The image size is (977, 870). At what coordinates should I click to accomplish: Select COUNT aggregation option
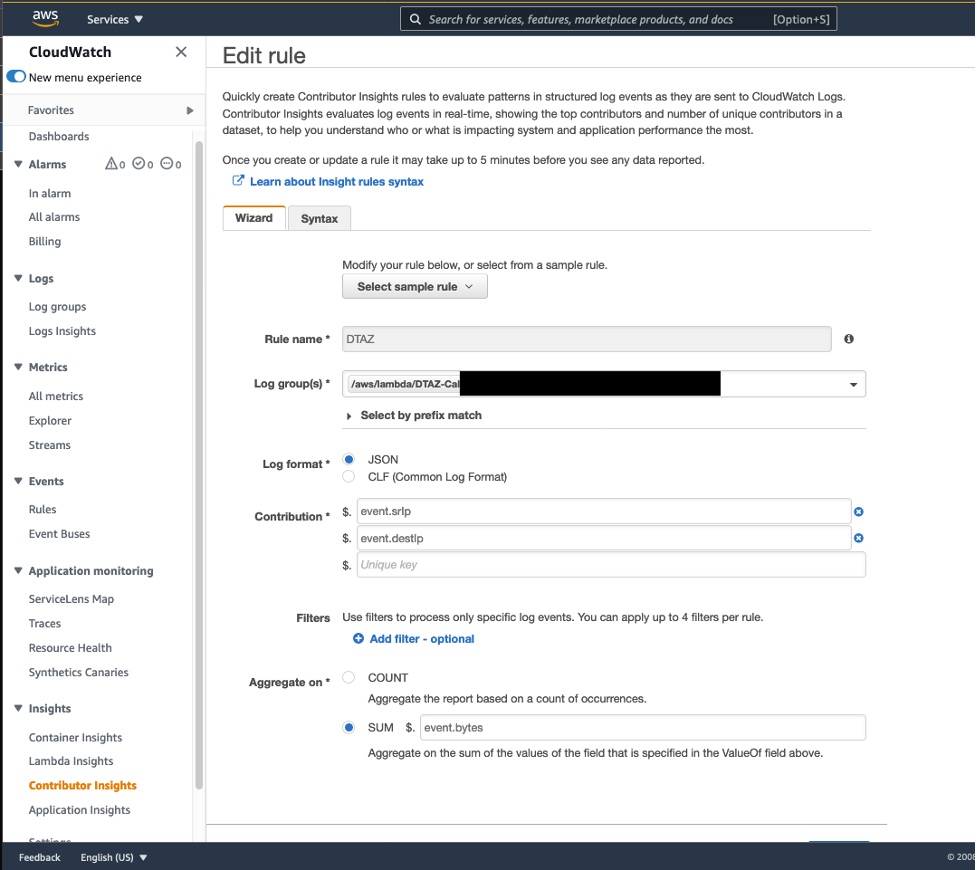(348, 677)
